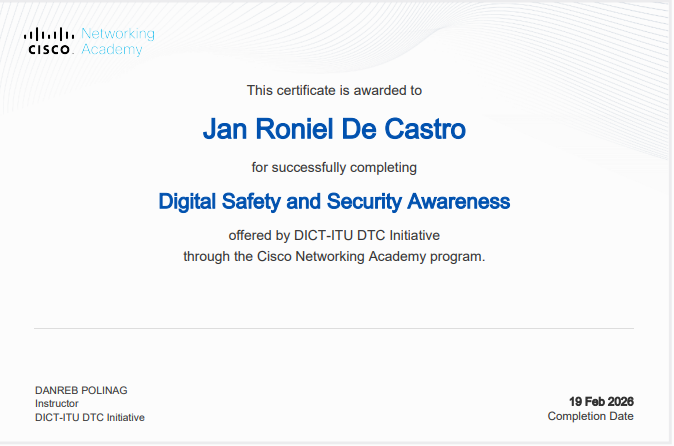Click the Completion Date label
Screen dimensions: 674x446
tap(590, 416)
